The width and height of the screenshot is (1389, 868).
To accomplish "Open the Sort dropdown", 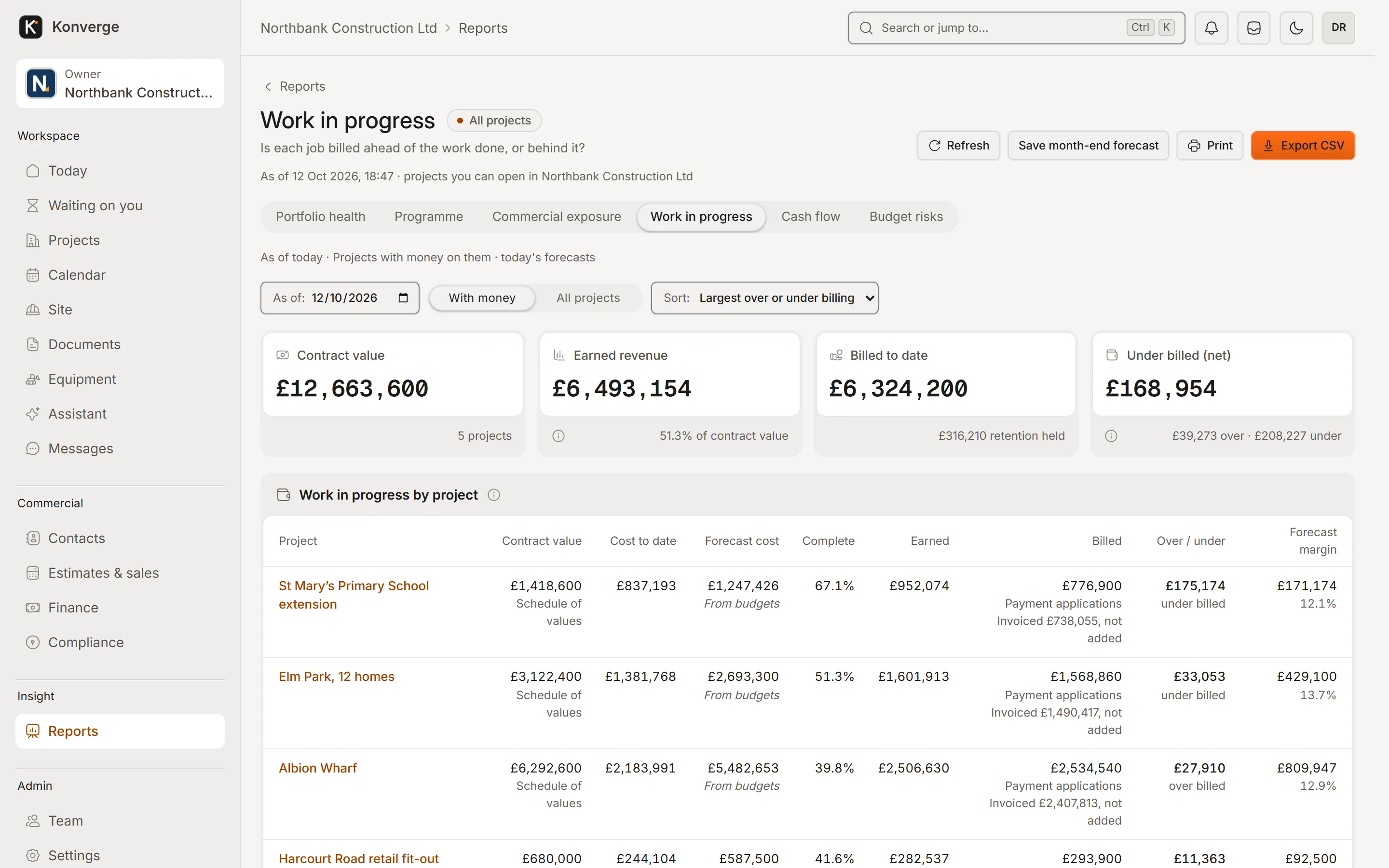I will click(x=764, y=298).
